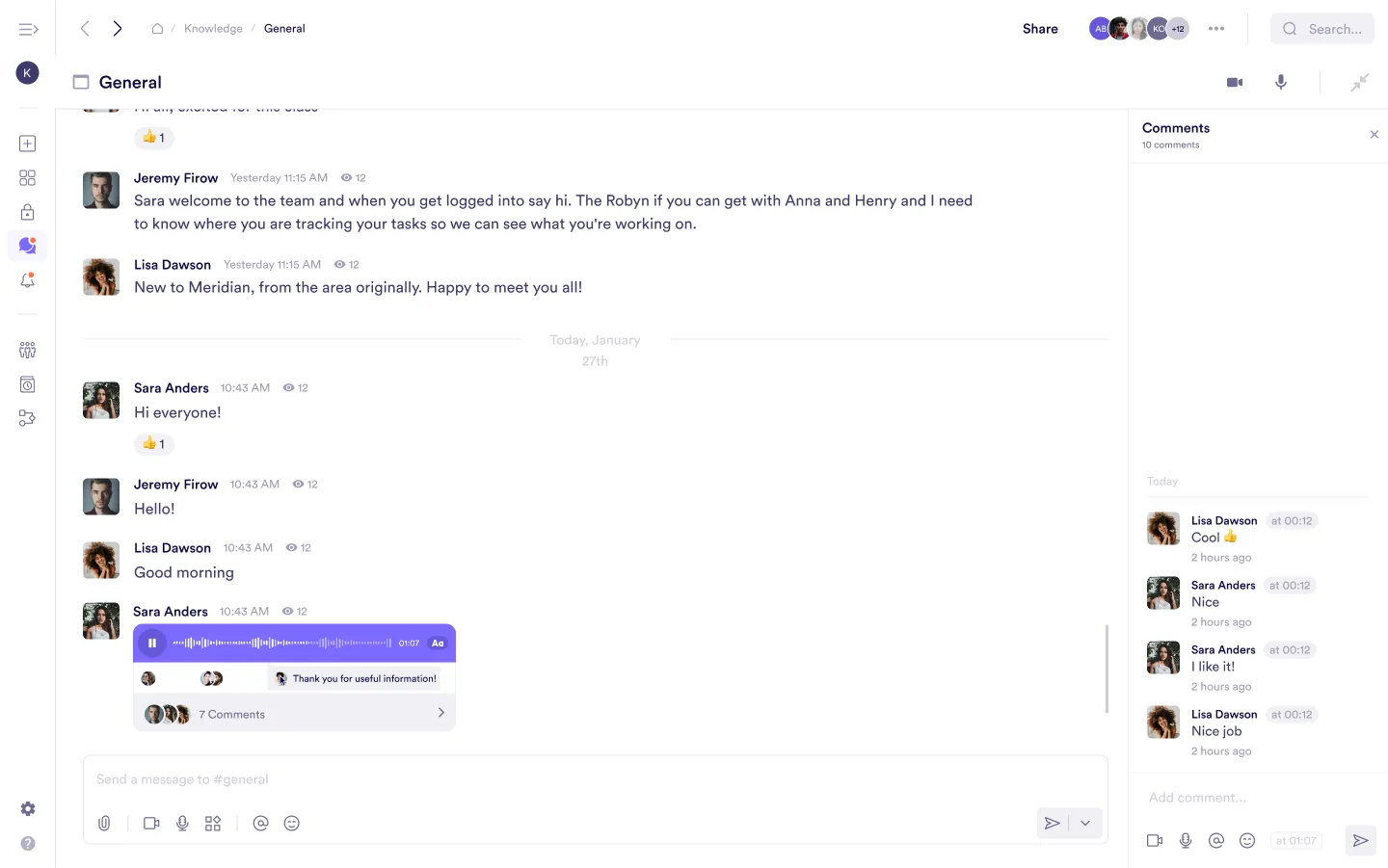Toggle thumbs up reaction on Hi everyone
Viewport: 1388px width, 868px height.
point(154,444)
